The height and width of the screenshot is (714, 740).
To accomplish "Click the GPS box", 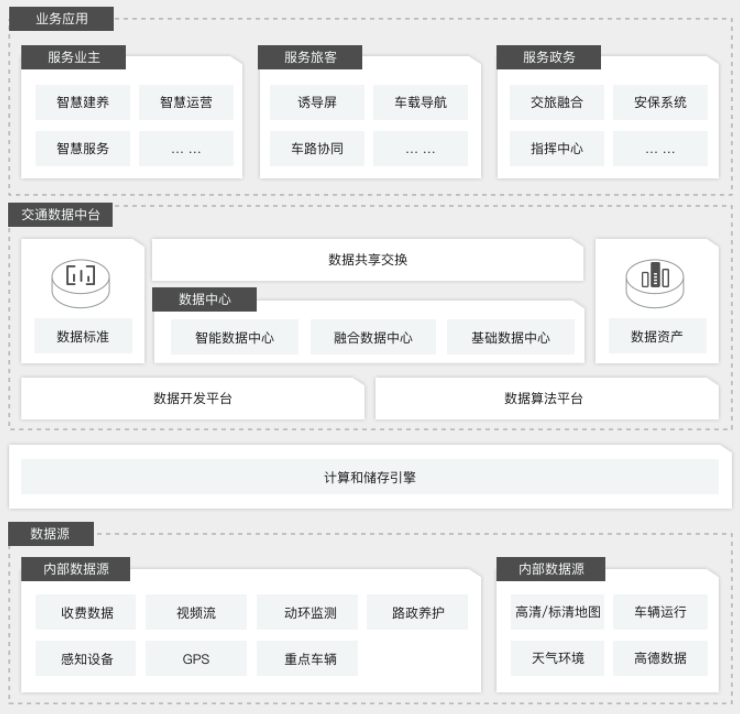I will pos(196,658).
